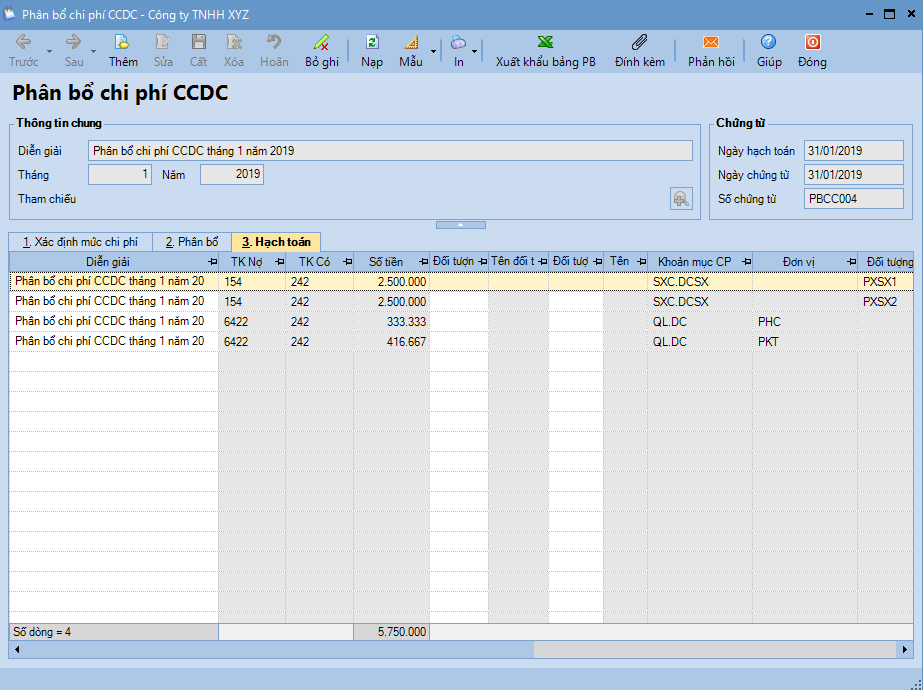Pin the Số tiền column header

click(x=422, y=262)
